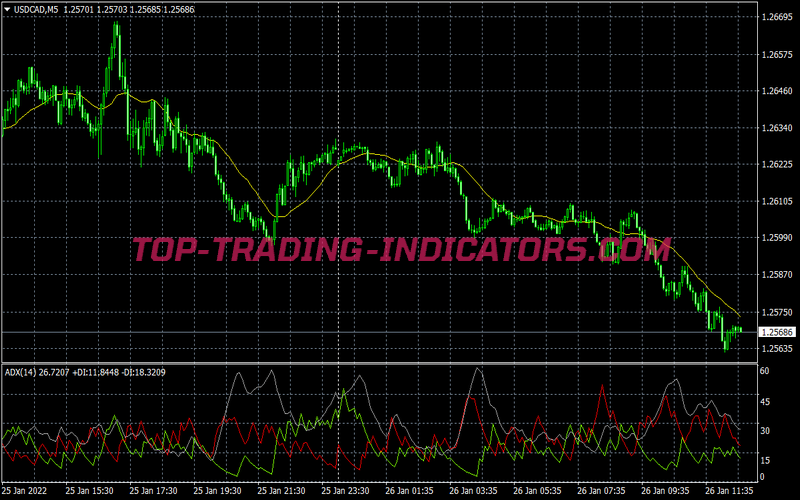The height and width of the screenshot is (500, 800).
Task: Open the chart menu triangle beside USDCAD,M5
Action: [7, 9]
